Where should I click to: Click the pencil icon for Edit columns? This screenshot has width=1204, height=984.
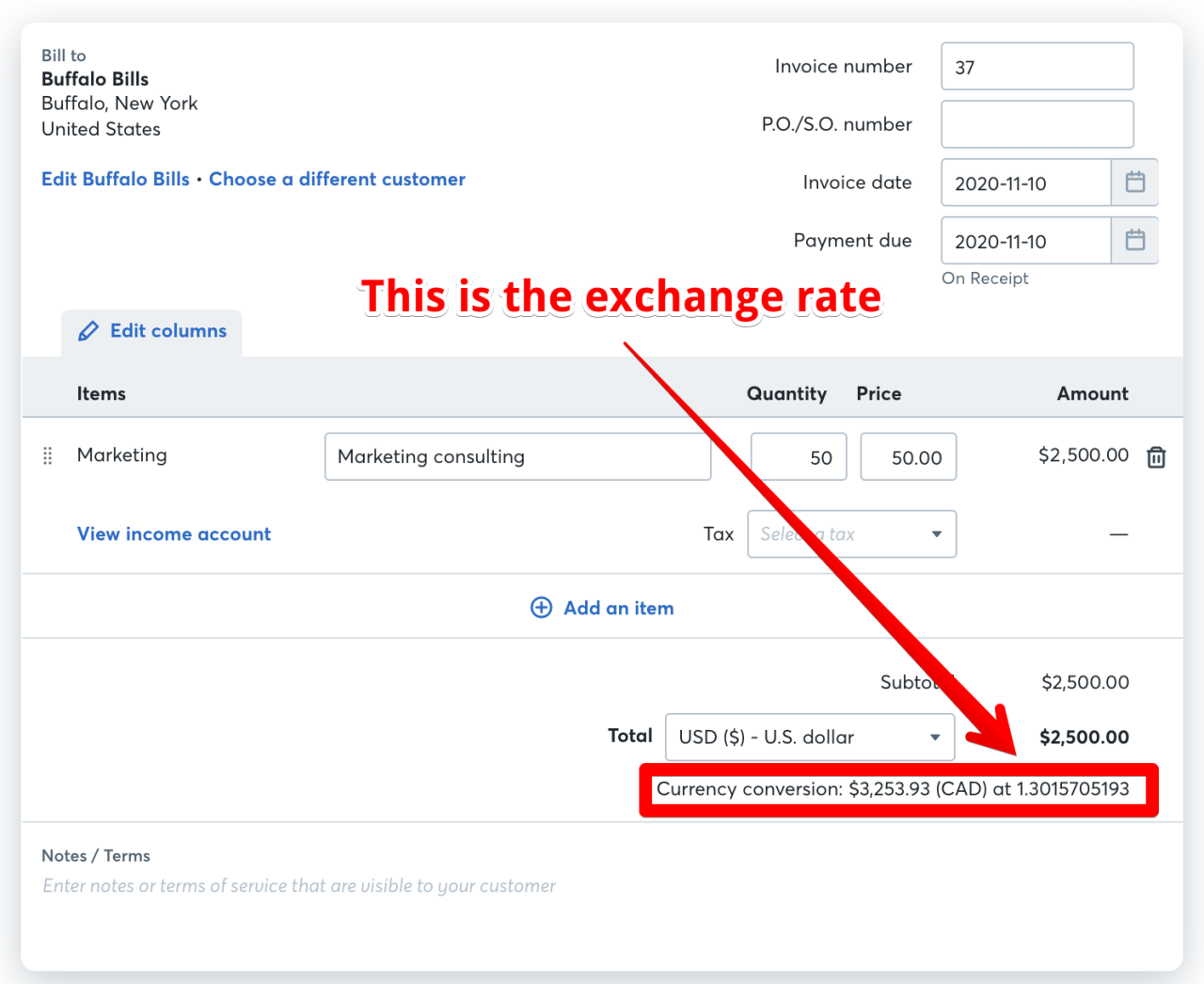[88, 331]
